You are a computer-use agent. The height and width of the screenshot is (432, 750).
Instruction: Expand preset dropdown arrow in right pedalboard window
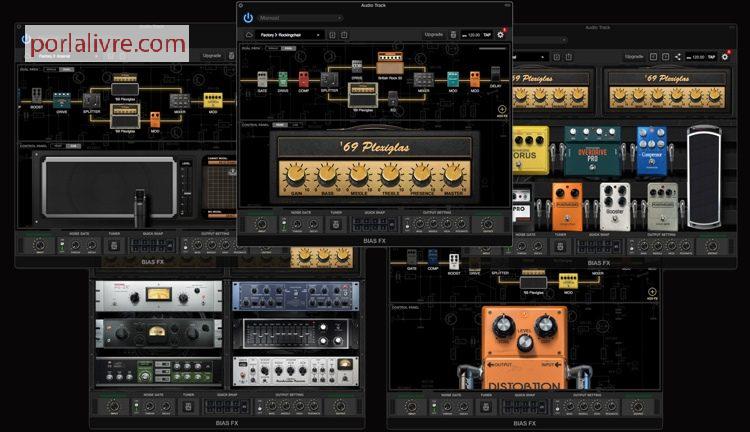(542, 57)
